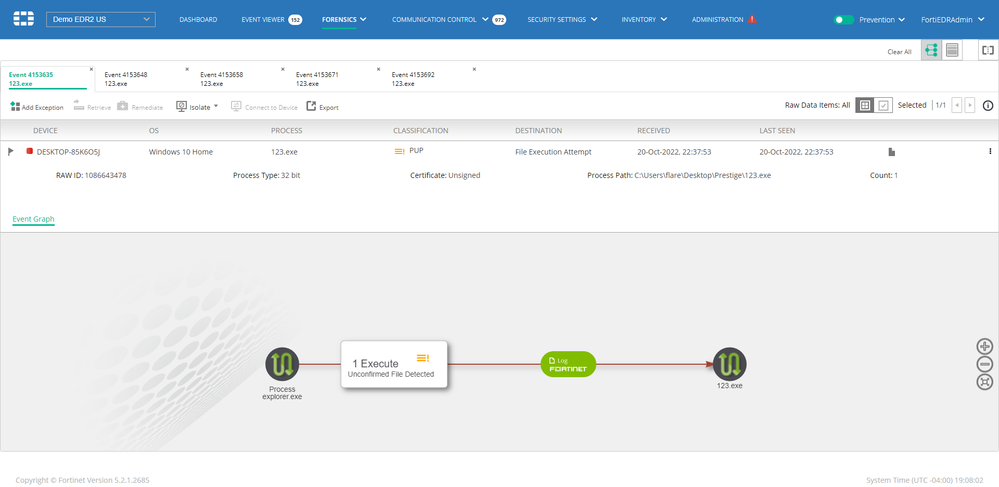The height and width of the screenshot is (487, 999).
Task: Click the Event Viewer 152 count badge
Action: pos(296,20)
